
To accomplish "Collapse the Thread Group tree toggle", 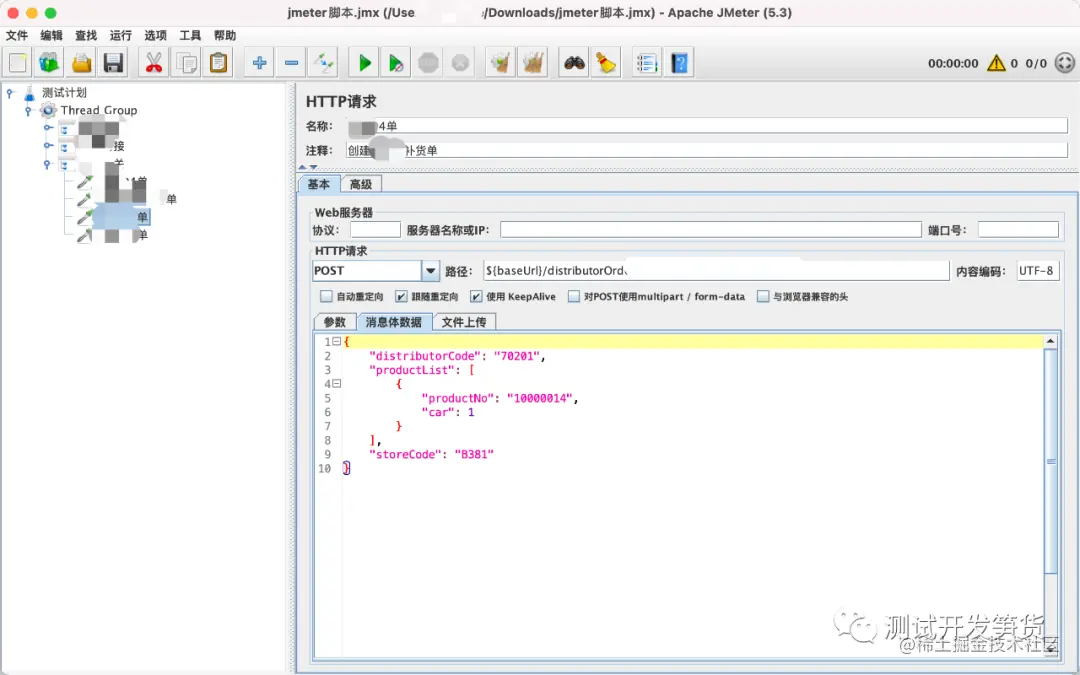I will click(x=28, y=110).
